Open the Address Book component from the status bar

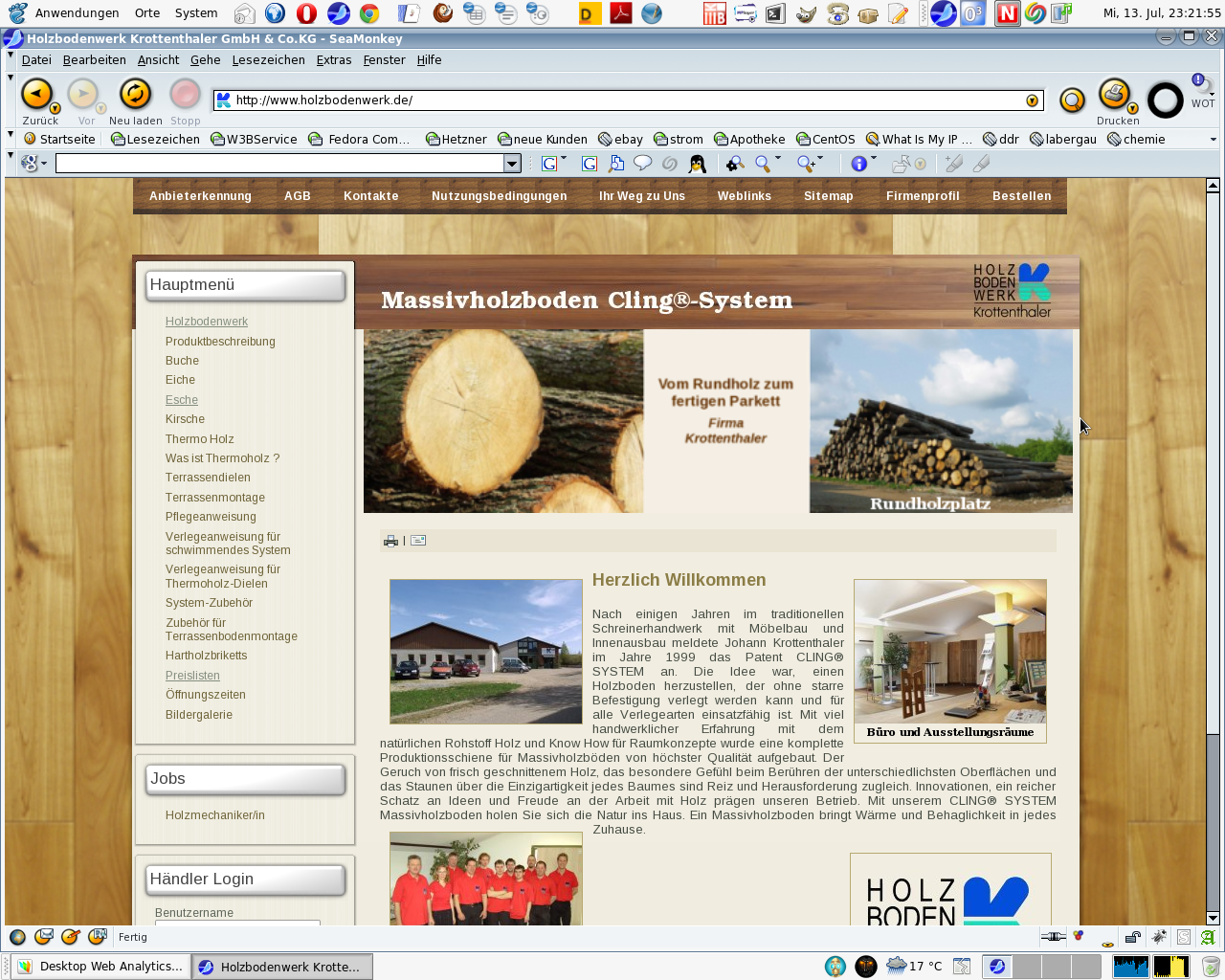point(97,937)
